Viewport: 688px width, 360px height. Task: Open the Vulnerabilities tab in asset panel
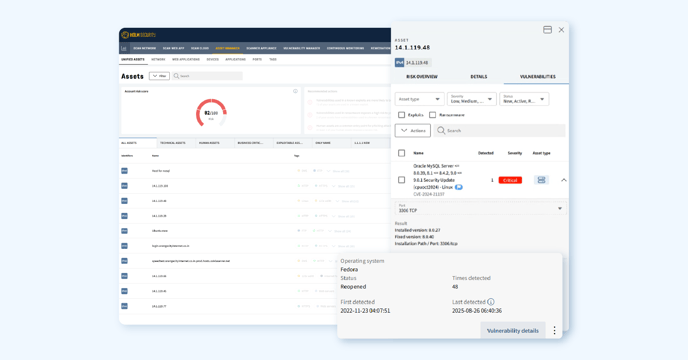(538, 77)
